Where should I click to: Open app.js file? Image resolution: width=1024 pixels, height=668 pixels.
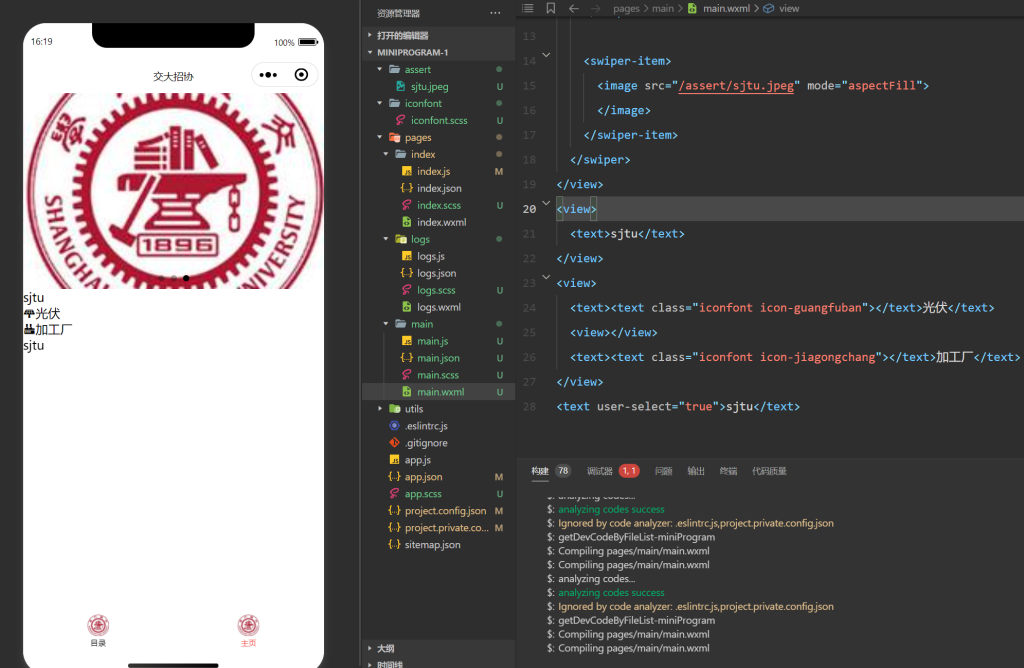417,460
